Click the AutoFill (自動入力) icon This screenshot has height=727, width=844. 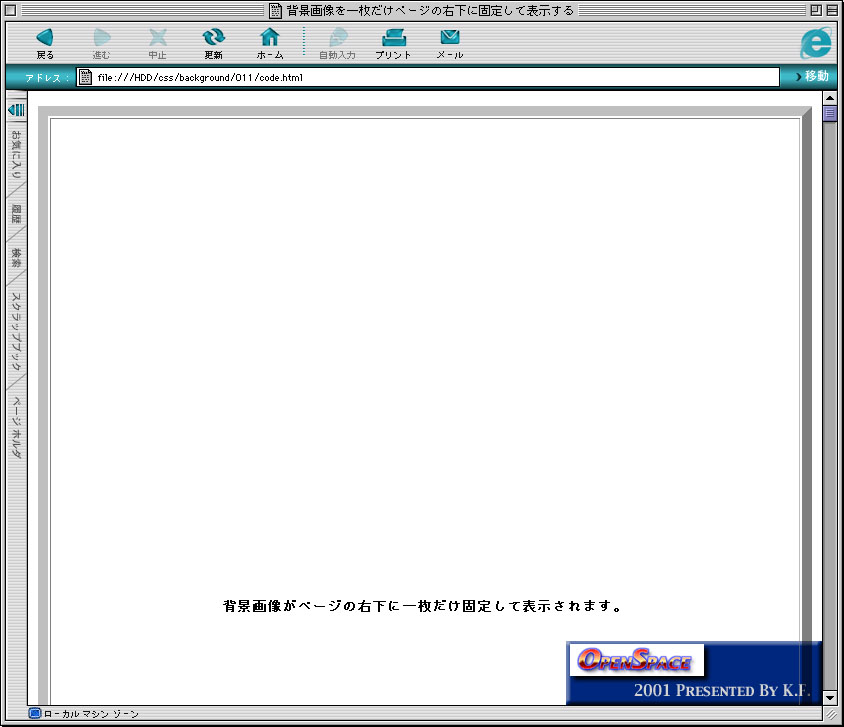point(338,37)
